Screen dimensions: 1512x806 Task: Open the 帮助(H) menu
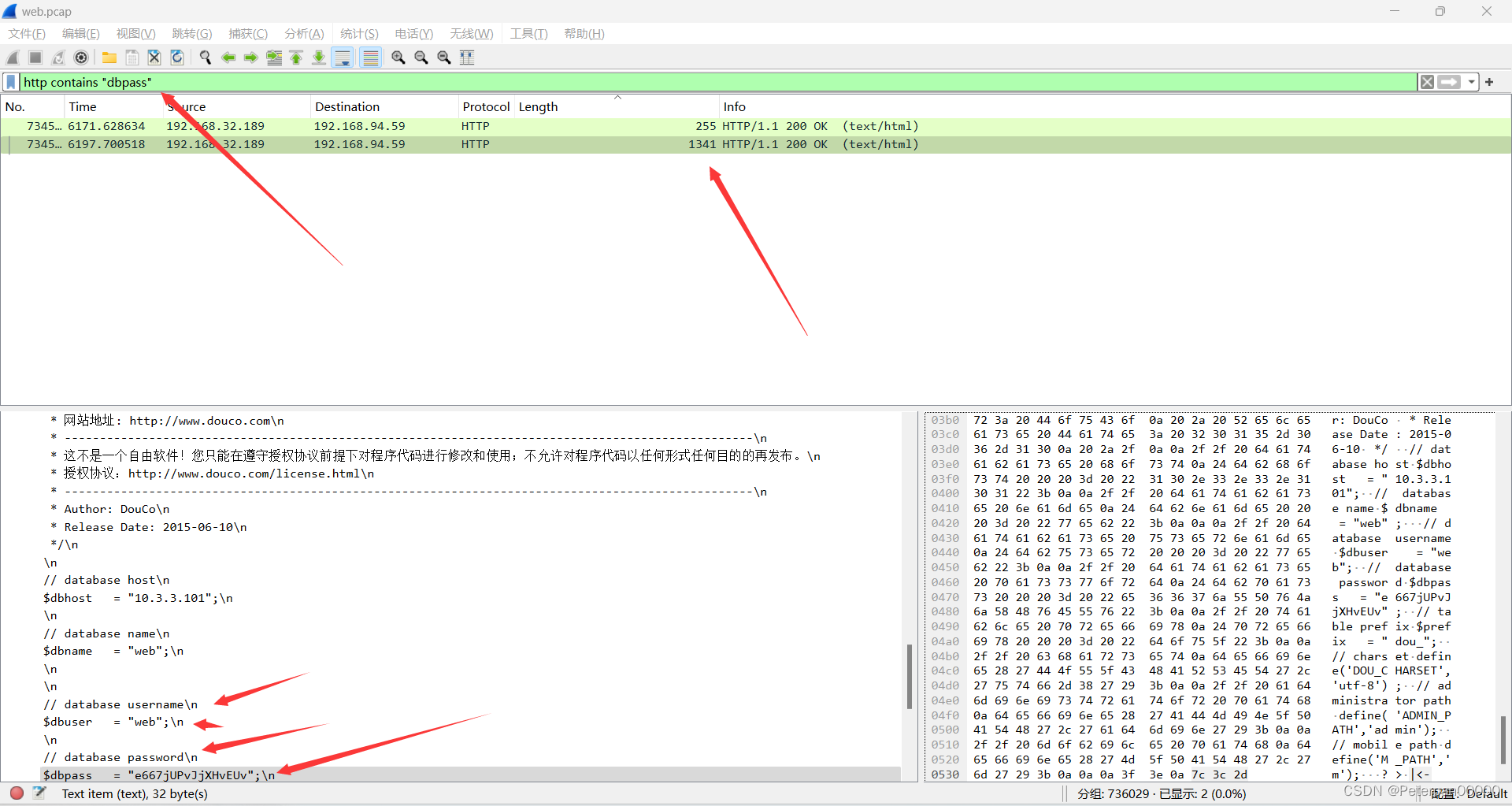584,34
